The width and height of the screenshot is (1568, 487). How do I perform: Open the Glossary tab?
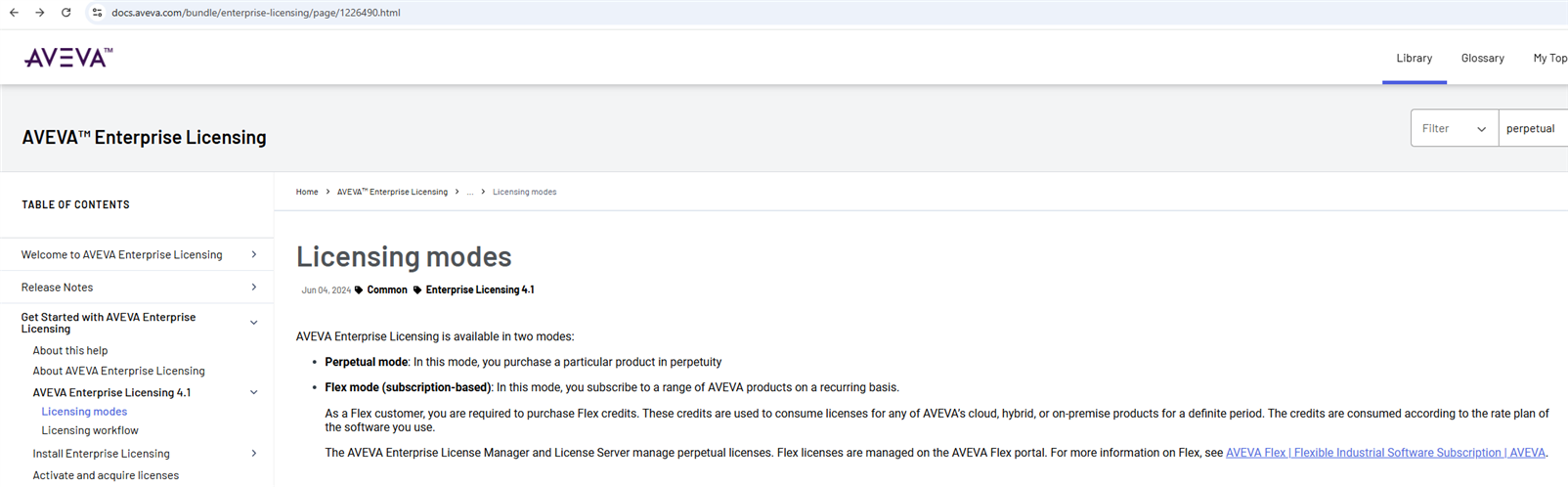tap(1482, 59)
